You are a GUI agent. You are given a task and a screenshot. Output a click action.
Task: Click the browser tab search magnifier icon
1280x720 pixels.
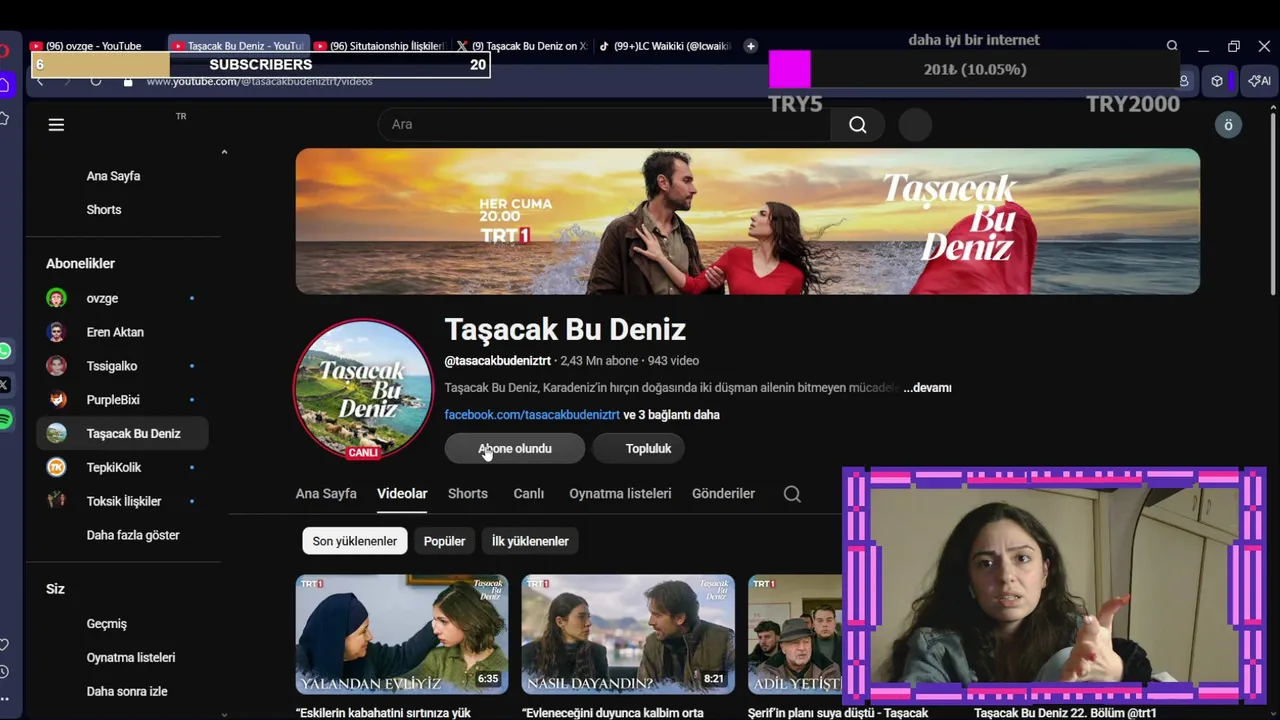pyautogui.click(x=1172, y=46)
